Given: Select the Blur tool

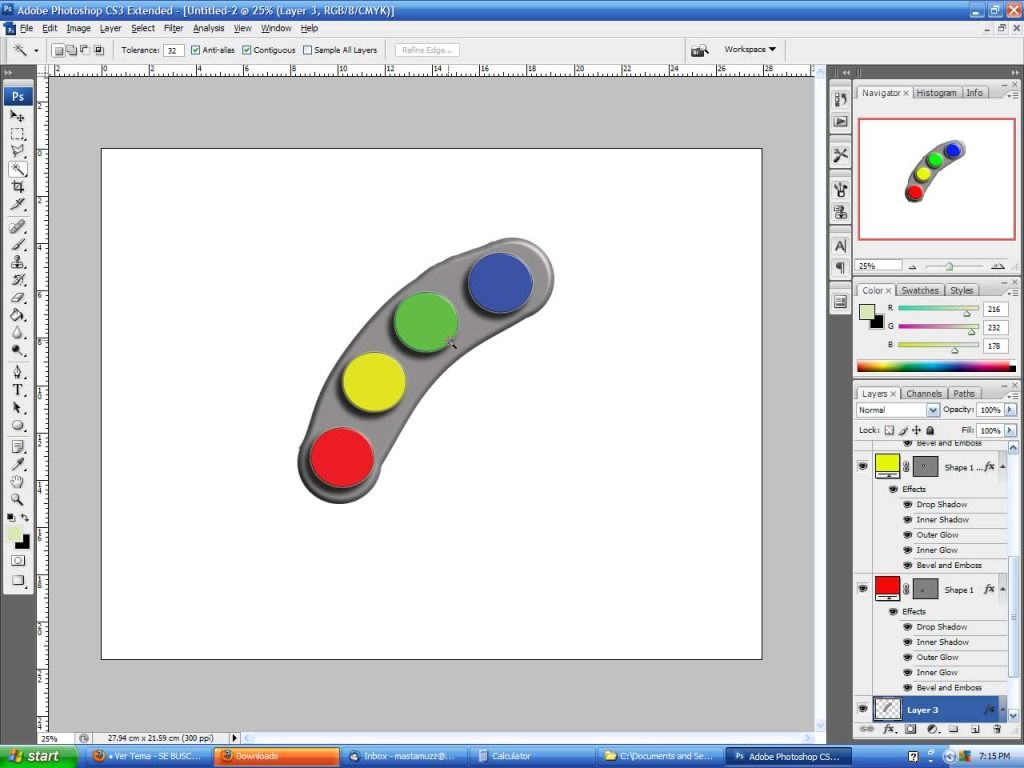Looking at the screenshot, I should 18,332.
